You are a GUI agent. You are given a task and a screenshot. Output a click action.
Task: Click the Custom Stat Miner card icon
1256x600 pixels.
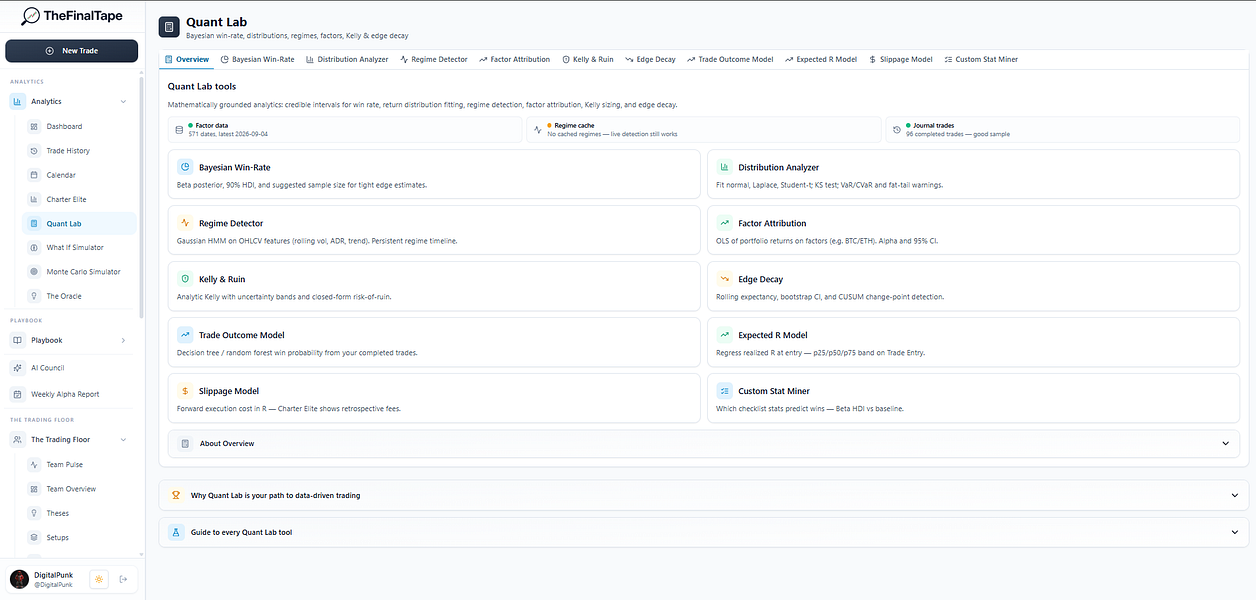[x=724, y=391]
